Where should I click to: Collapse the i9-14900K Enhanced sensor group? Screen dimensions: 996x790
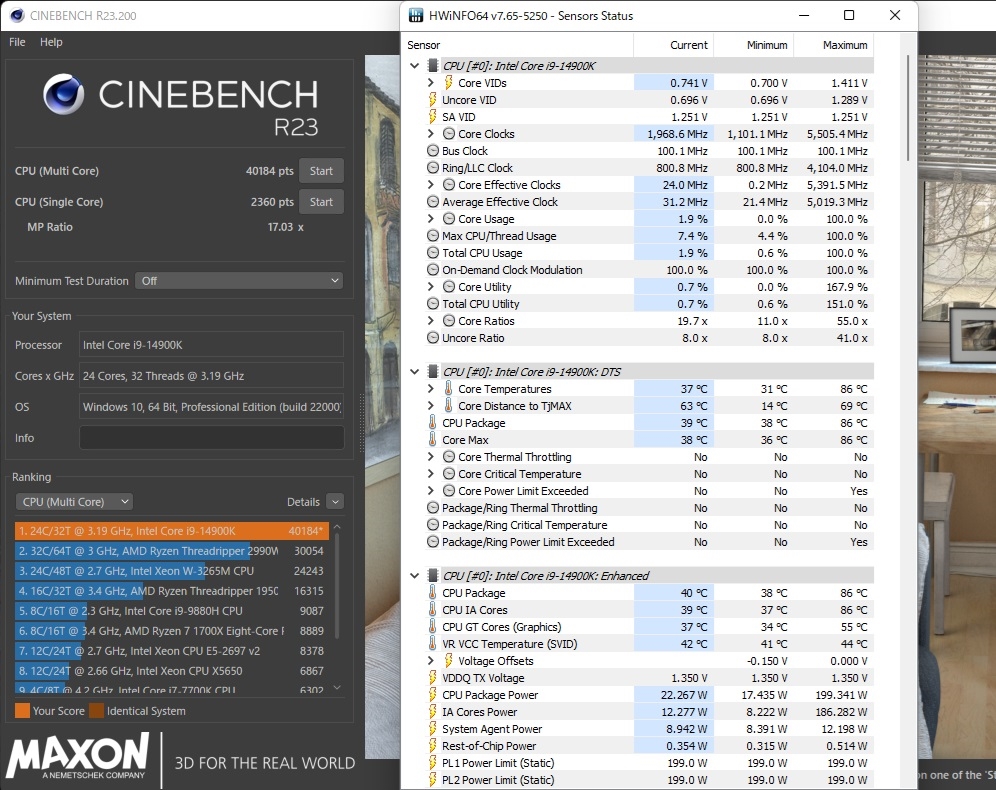pyautogui.click(x=415, y=575)
